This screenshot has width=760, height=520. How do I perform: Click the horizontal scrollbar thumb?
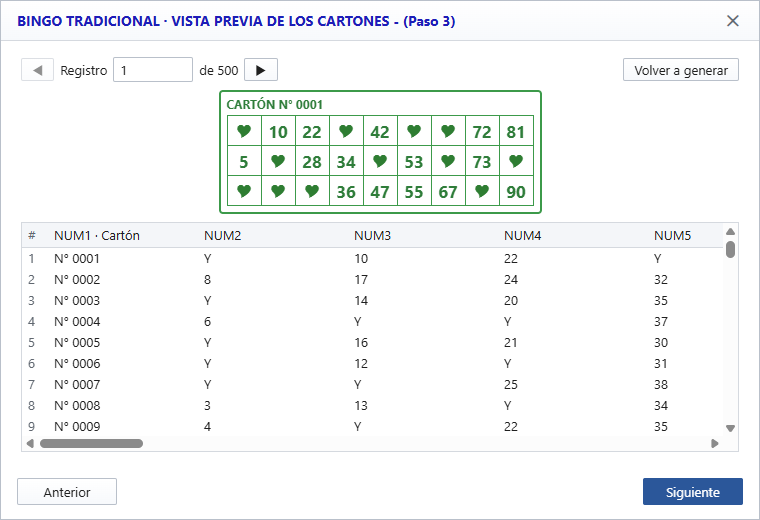pyautogui.click(x=91, y=443)
